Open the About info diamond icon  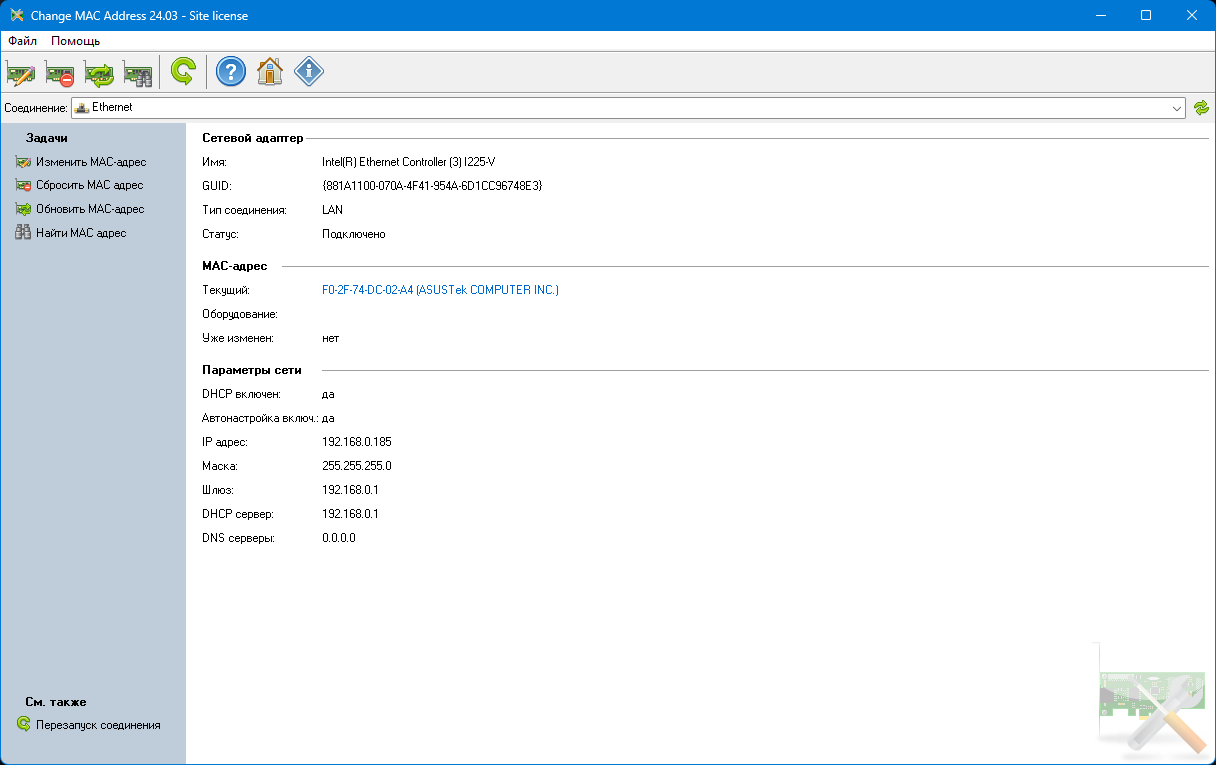309,72
